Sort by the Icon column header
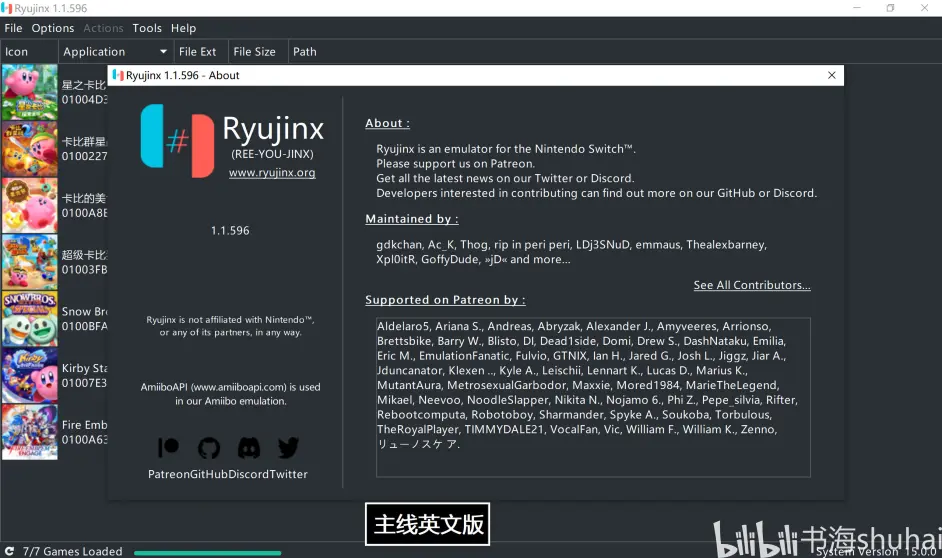 pyautogui.click(x=29, y=52)
